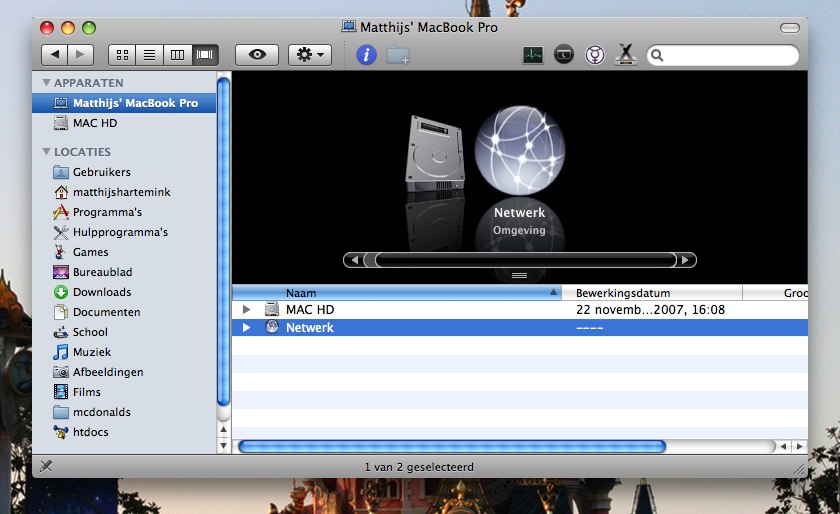
Task: Click Cover Flow scroller left arrow
Action: 354,260
